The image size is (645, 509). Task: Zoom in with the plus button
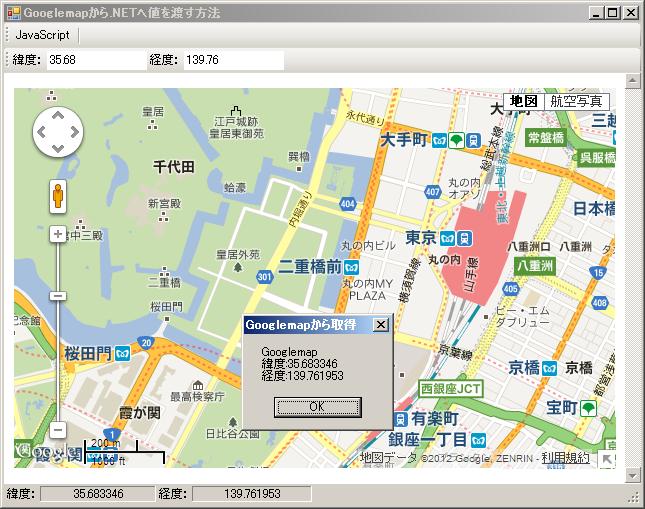[x=58, y=234]
